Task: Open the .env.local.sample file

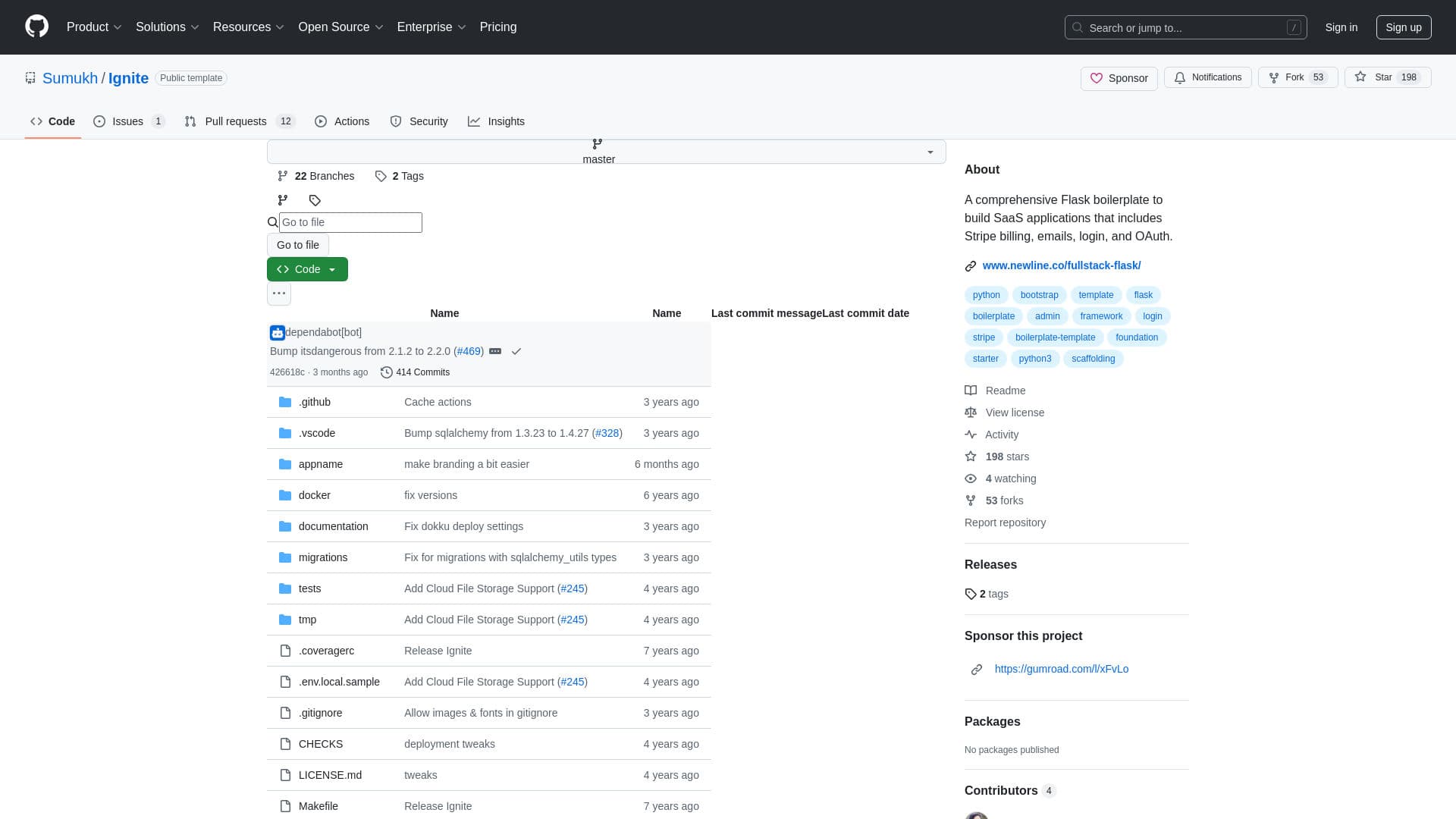Action: click(339, 682)
